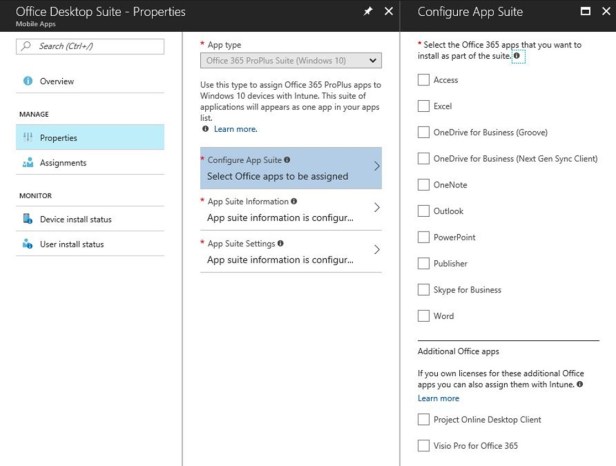Click info icon next to App Suite Settings
The width and height of the screenshot is (616, 466).
(280, 243)
